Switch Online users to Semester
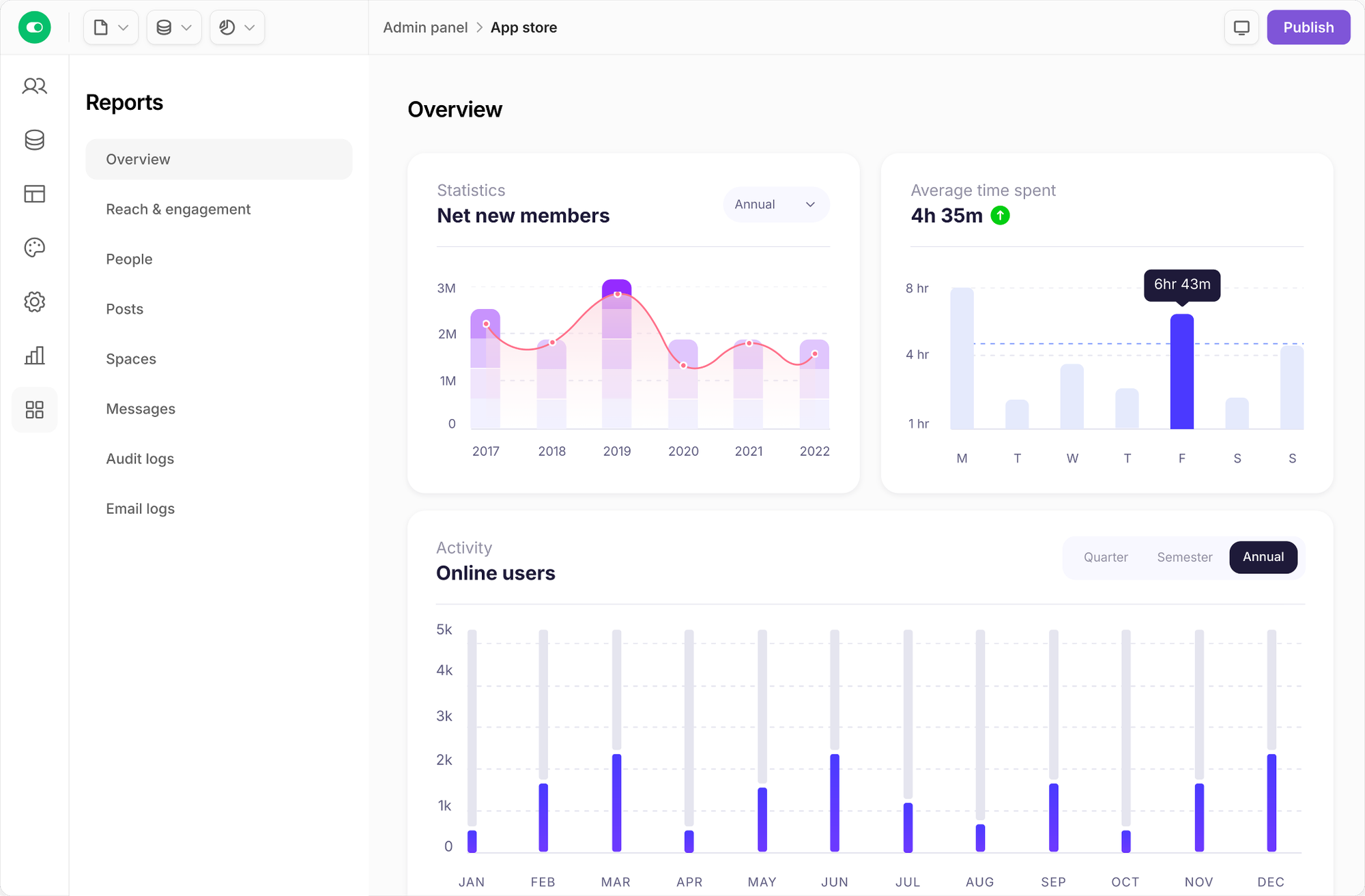Screen dimensions: 1365x896 tap(1184, 557)
